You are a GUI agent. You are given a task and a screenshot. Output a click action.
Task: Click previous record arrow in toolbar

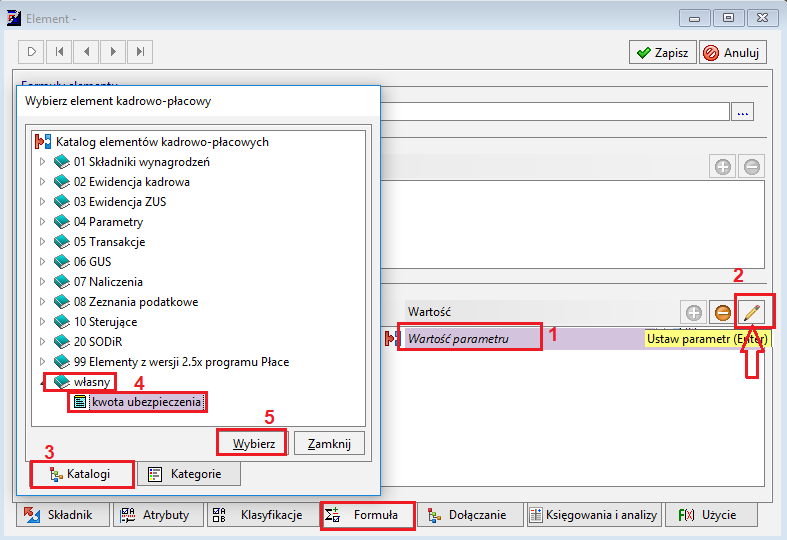coord(86,52)
